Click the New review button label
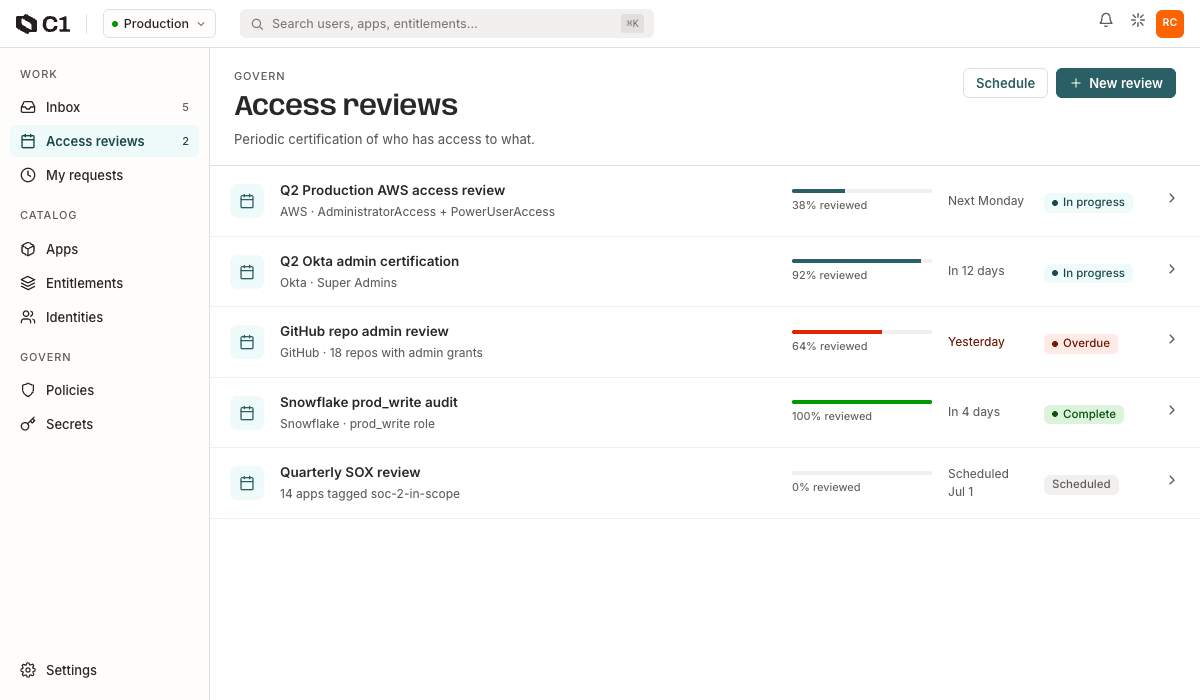Viewport: 1200px width, 700px height. pos(1126,83)
